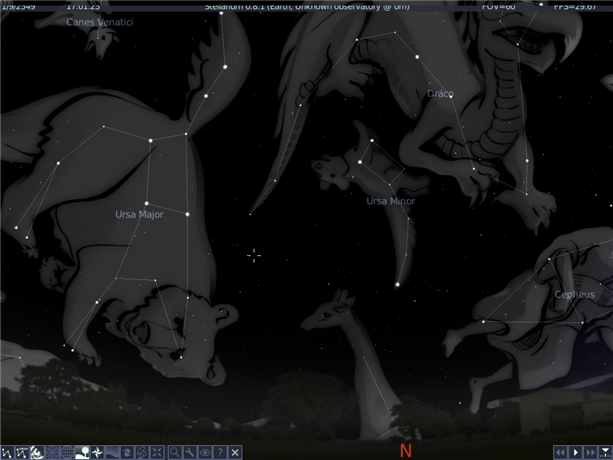Toggle the equatorial grid
Viewport: 613px width, 460px height.
tap(67, 453)
